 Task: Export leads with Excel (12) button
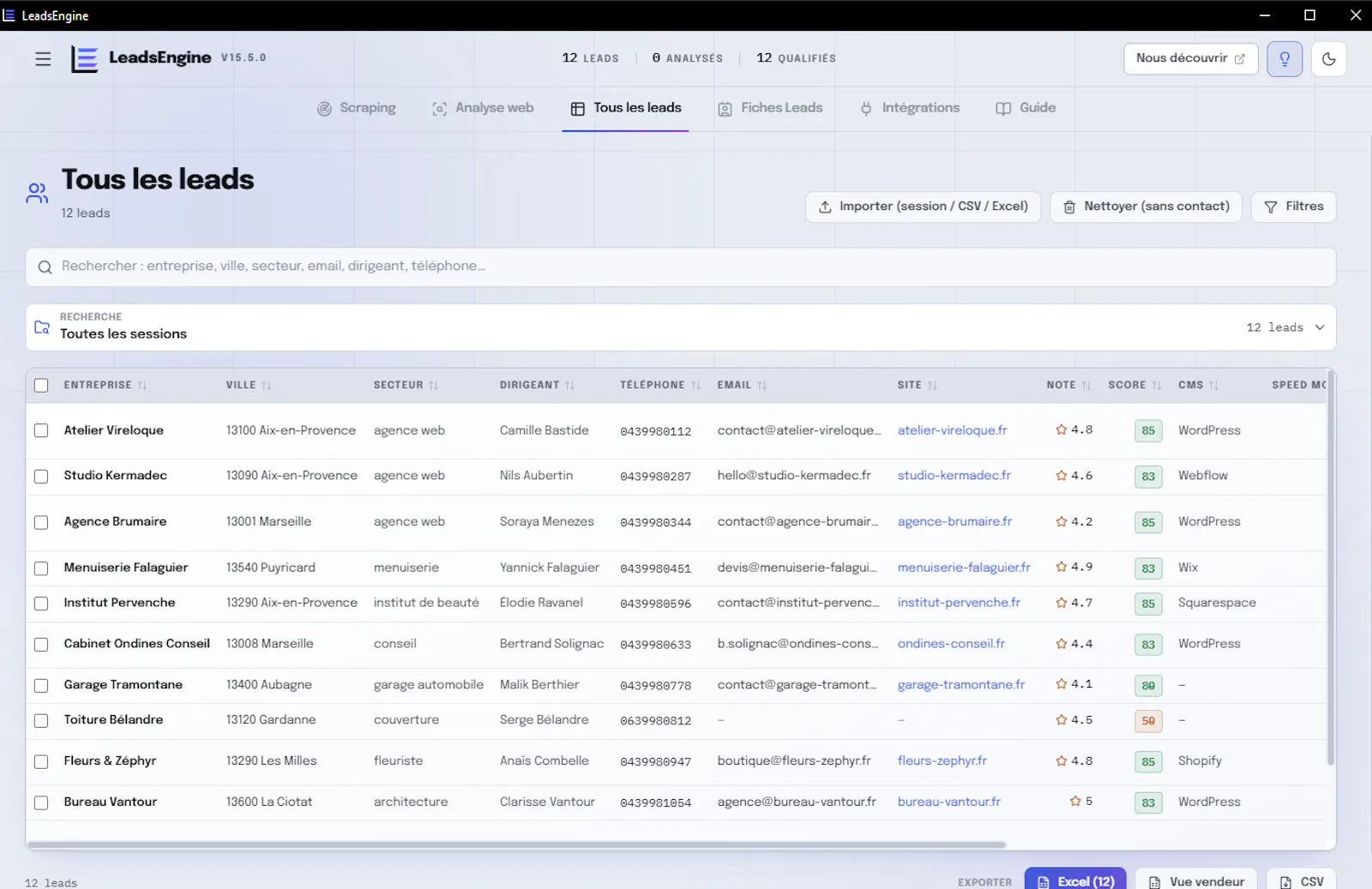[x=1075, y=880]
